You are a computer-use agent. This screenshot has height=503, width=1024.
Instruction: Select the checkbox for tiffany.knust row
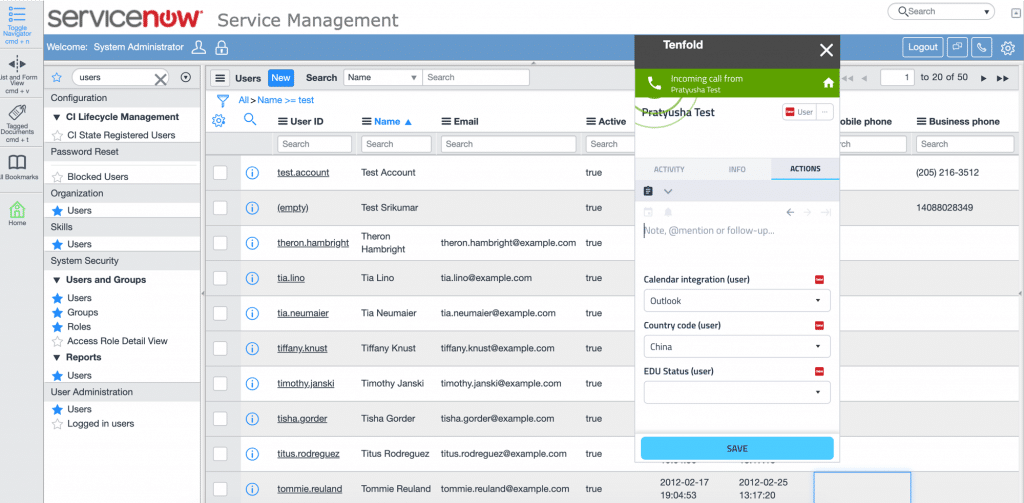click(220, 348)
